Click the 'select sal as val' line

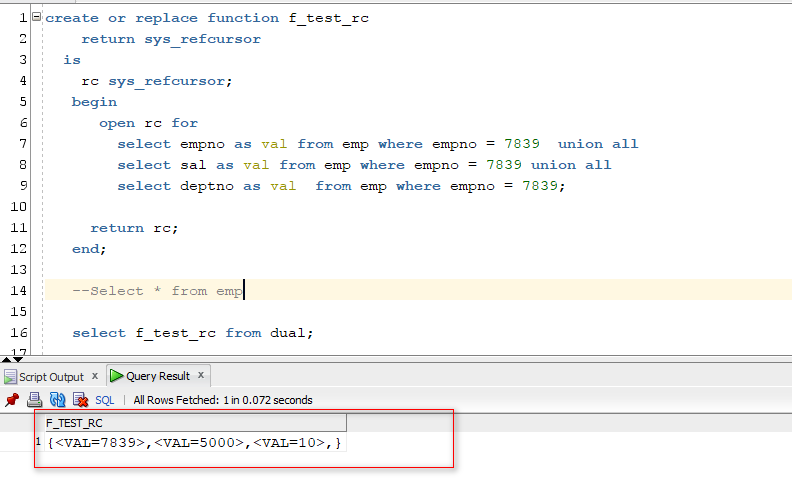[364, 165]
